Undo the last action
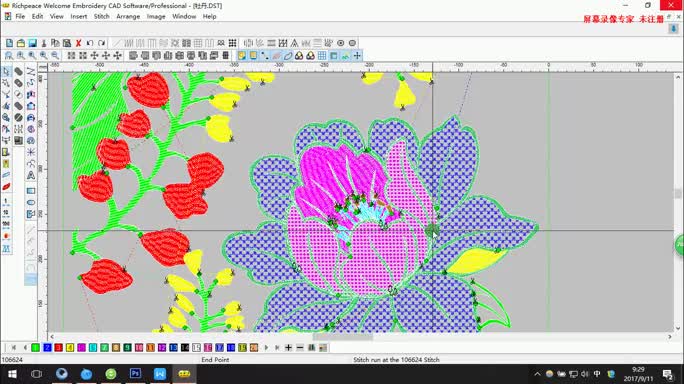 [x=90, y=43]
